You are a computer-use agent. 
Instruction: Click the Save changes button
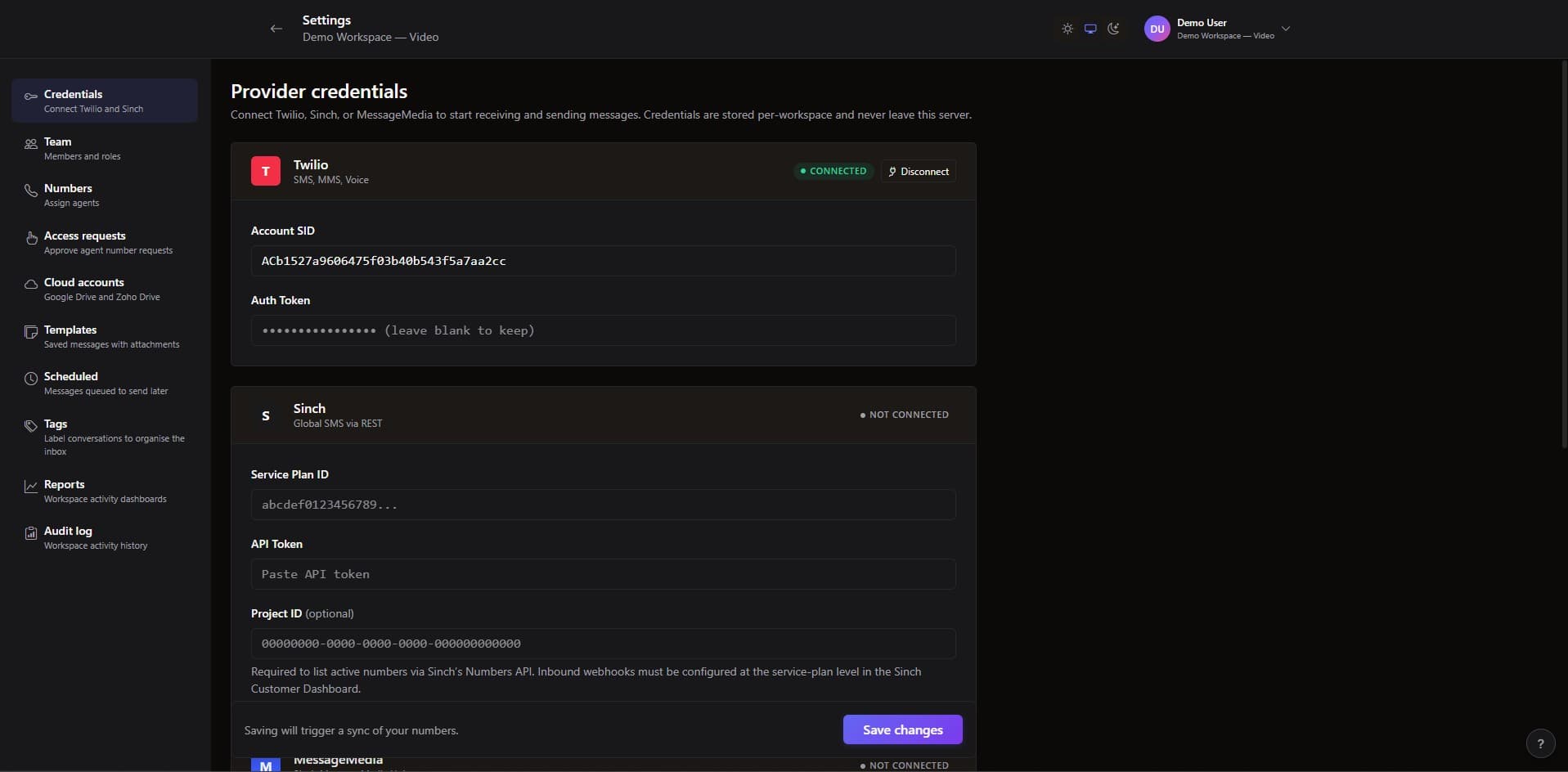click(x=902, y=729)
